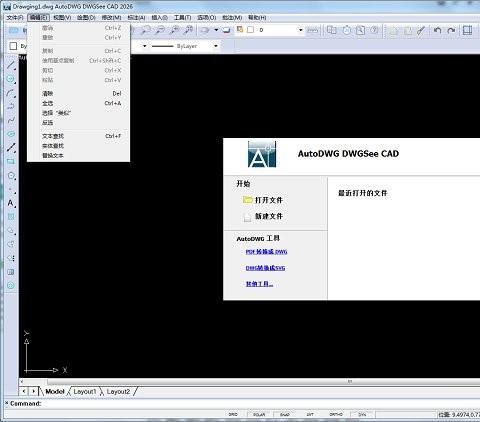Open the layer manager icon beside layer box
This screenshot has height=422, width=480.
[240, 29]
